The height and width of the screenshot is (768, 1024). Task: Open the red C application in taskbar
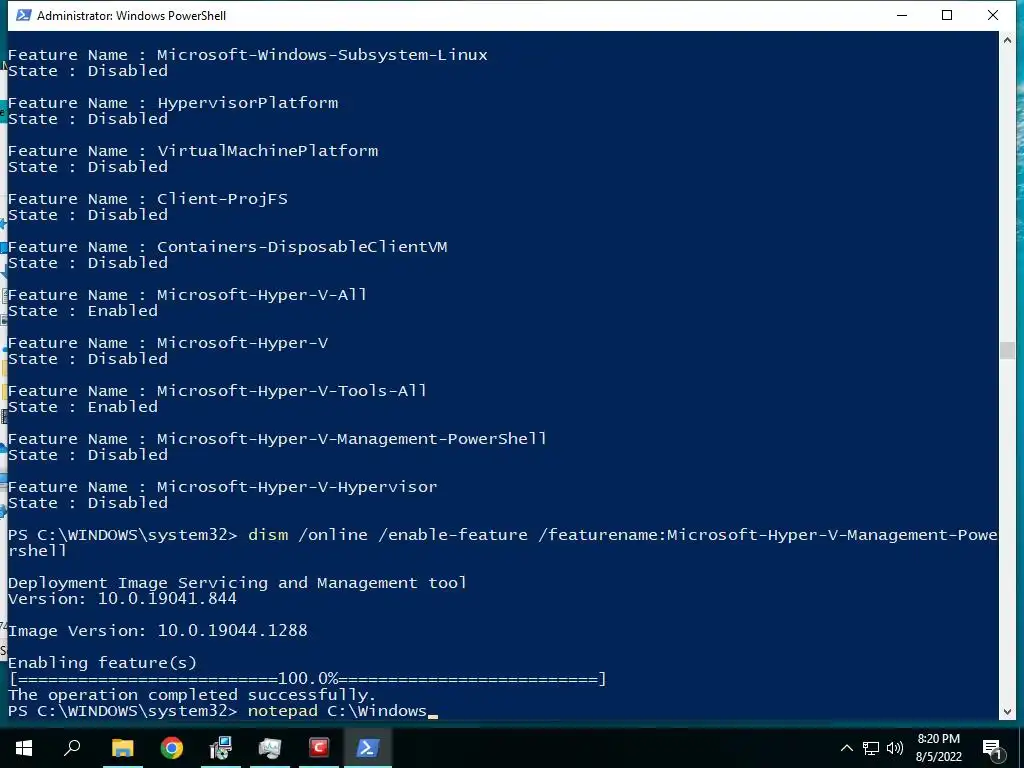coord(319,747)
